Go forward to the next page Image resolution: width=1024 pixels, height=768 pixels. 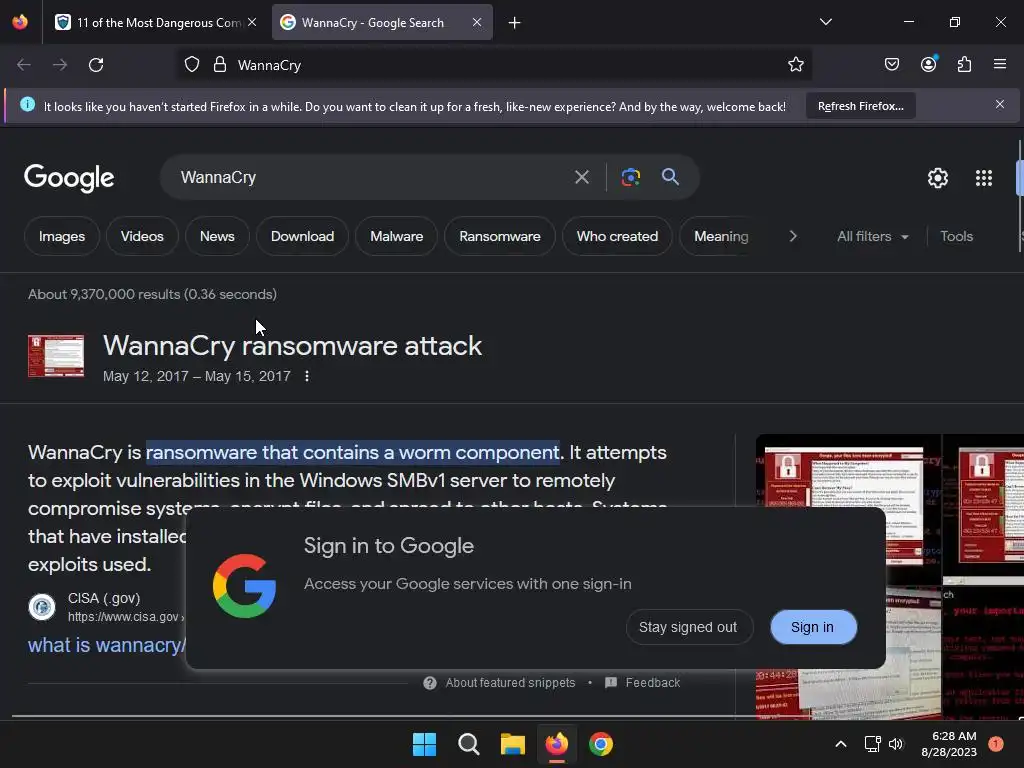coord(60,65)
